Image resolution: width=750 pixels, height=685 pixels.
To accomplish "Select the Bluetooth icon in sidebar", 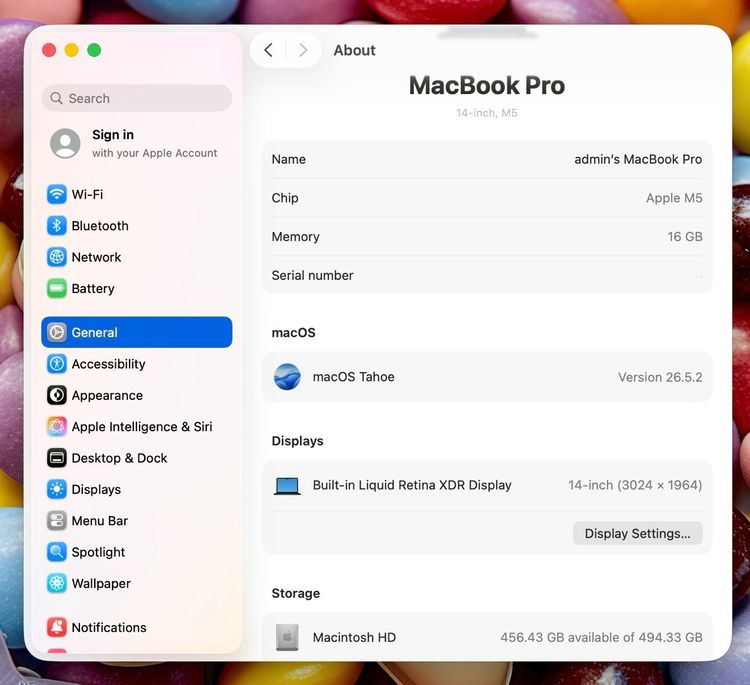I will [x=56, y=226].
